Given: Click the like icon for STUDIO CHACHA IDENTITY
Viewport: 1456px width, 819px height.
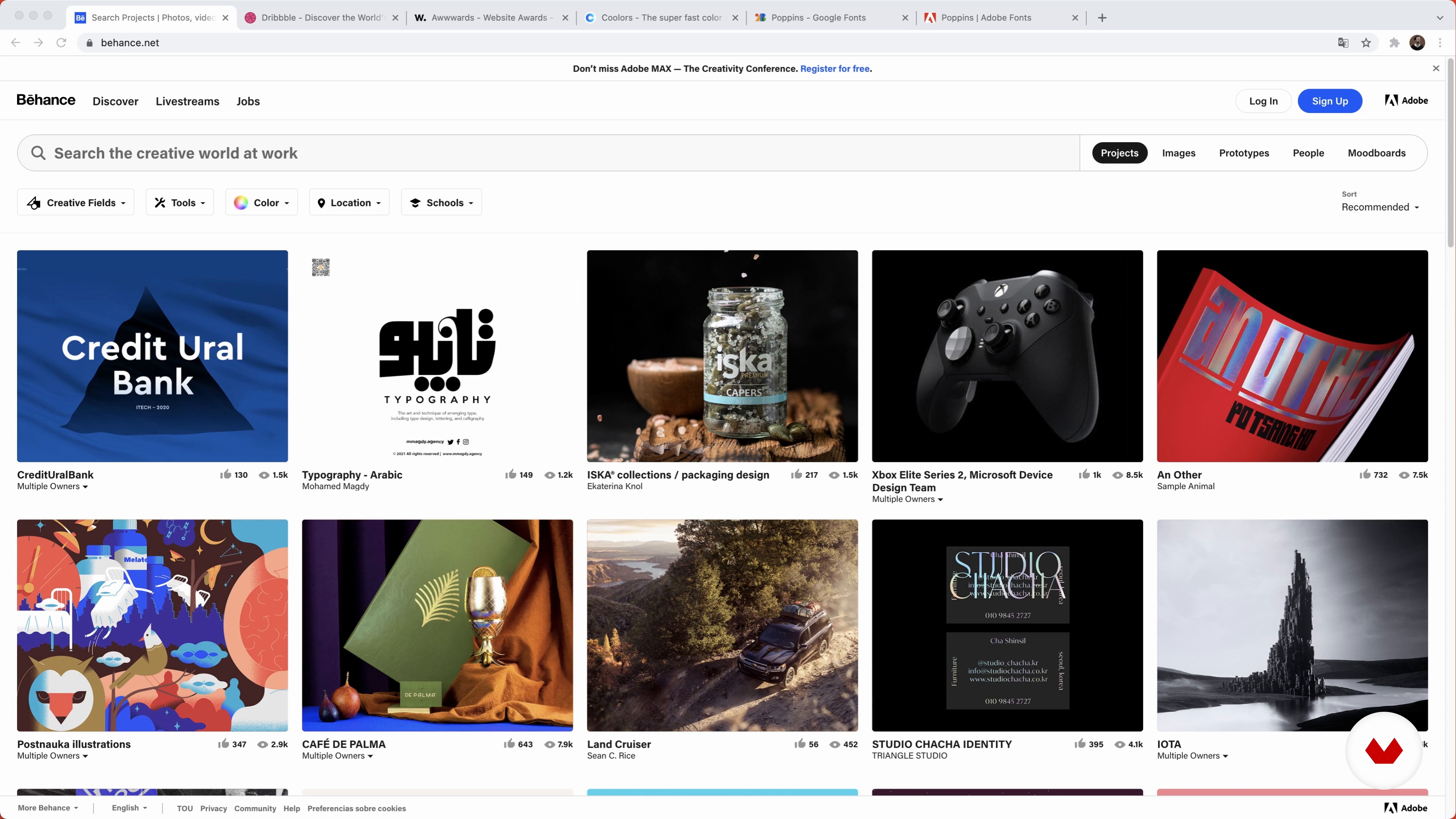Looking at the screenshot, I should pos(1080,744).
